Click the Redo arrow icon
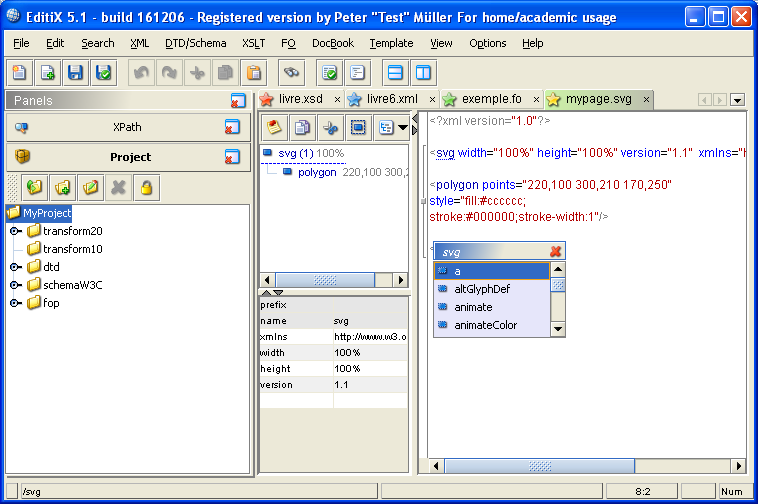Viewport: 758px width, 504px height. tap(169, 72)
